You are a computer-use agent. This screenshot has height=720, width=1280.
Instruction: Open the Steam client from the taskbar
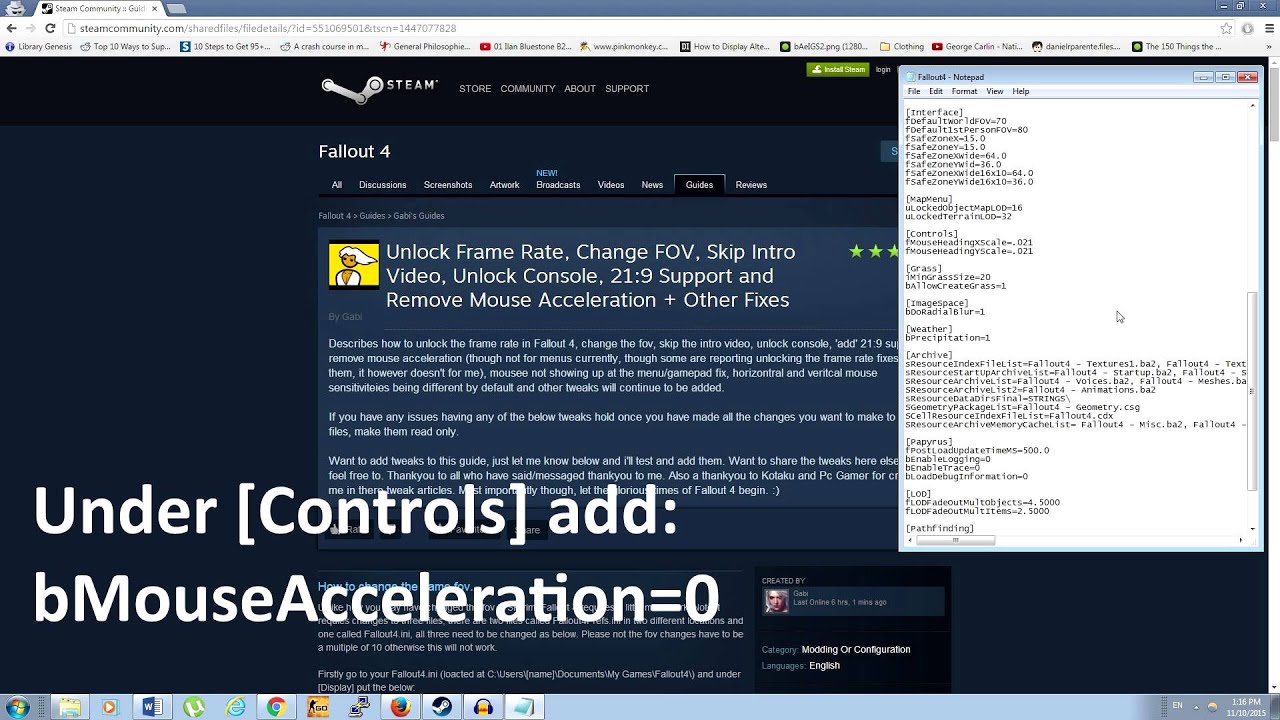[x=441, y=707]
